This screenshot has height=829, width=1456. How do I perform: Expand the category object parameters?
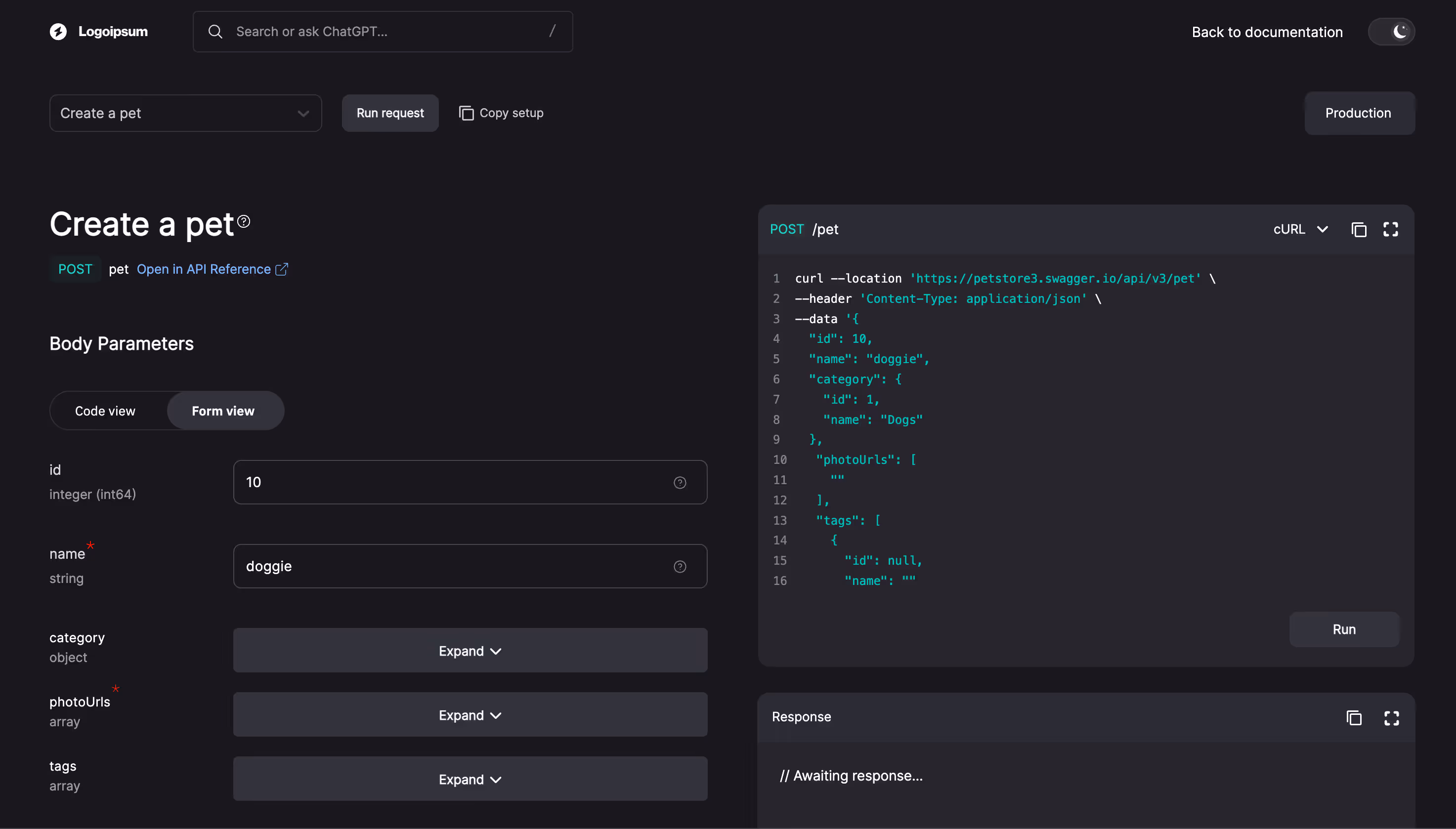[470, 651]
